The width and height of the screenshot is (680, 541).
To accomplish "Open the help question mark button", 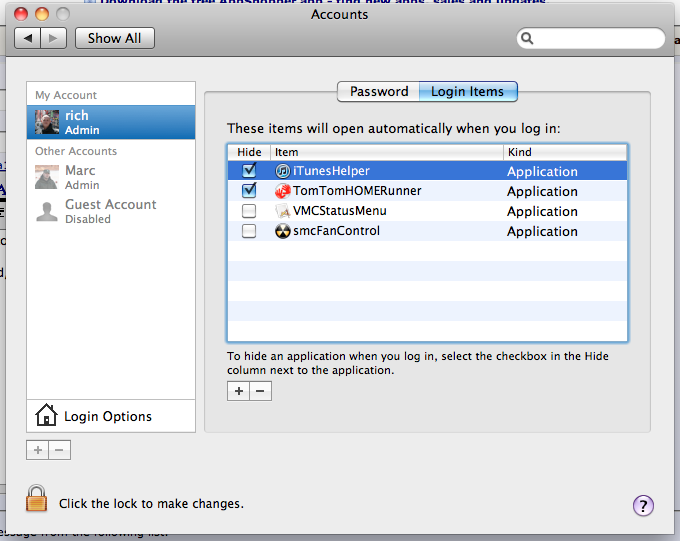I will [x=643, y=505].
